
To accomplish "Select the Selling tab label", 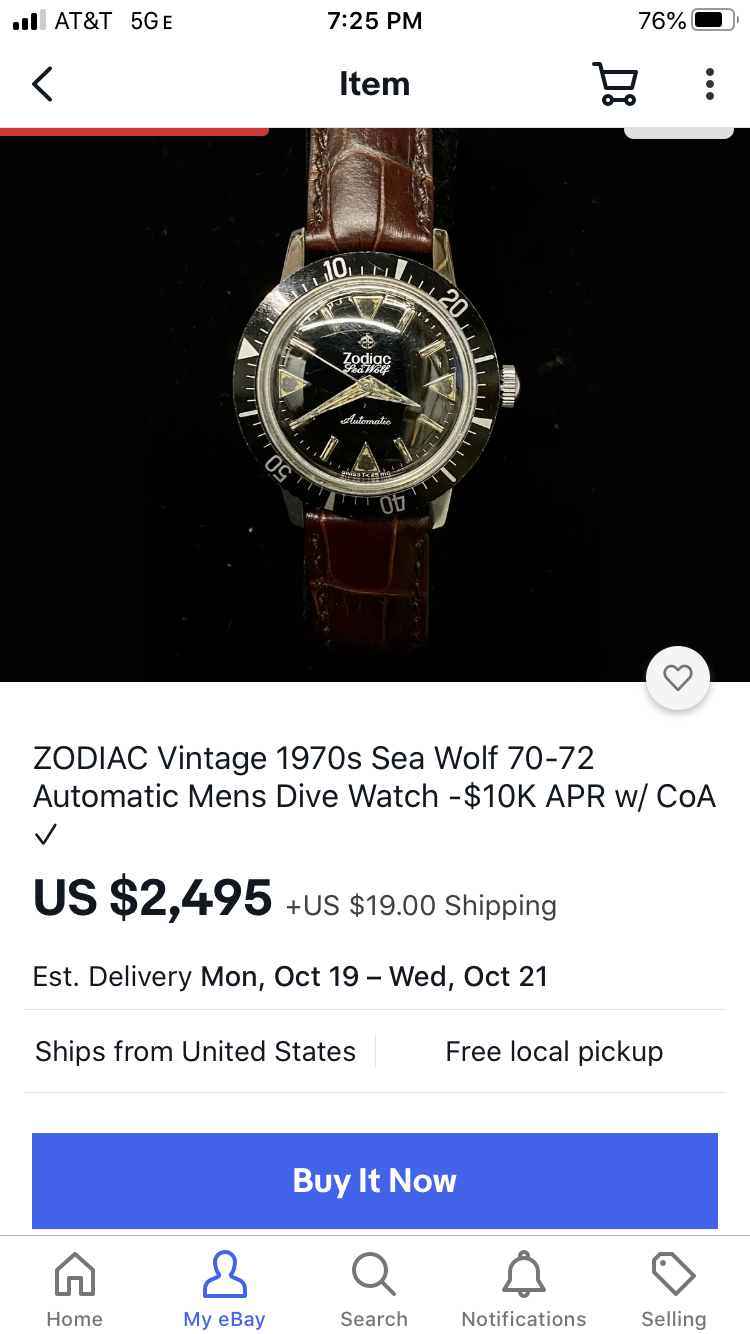I will [673, 1319].
